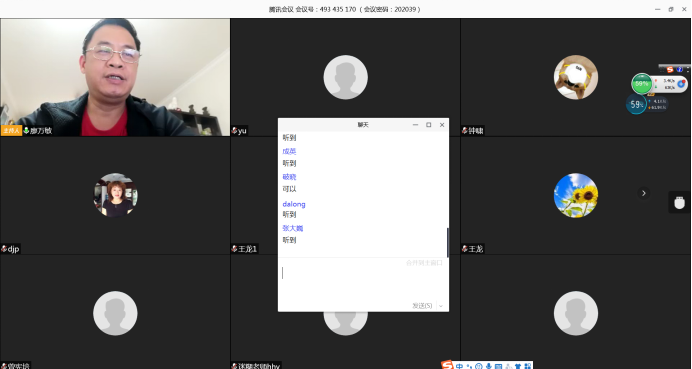Open send options dropdown arrow in chat
Image resolution: width=692 pixels, height=369 pixels.
[x=441, y=306]
